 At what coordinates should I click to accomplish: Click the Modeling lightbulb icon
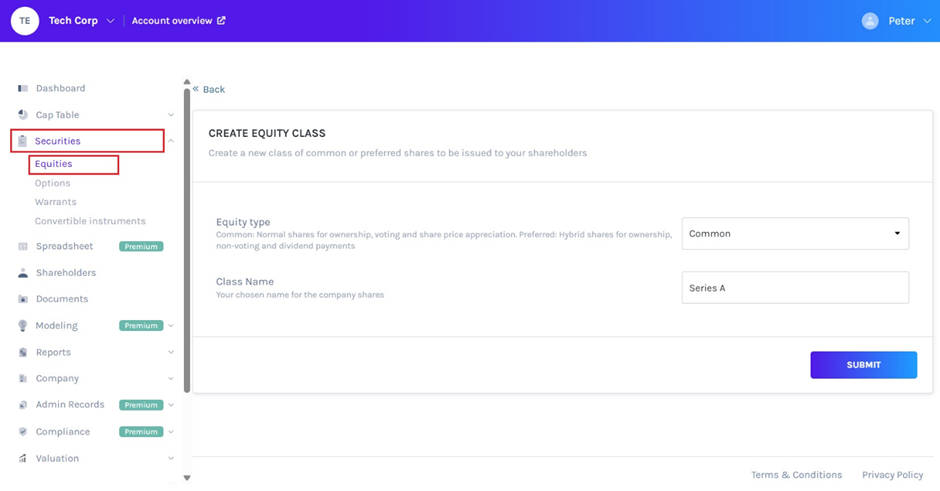[x=23, y=326]
